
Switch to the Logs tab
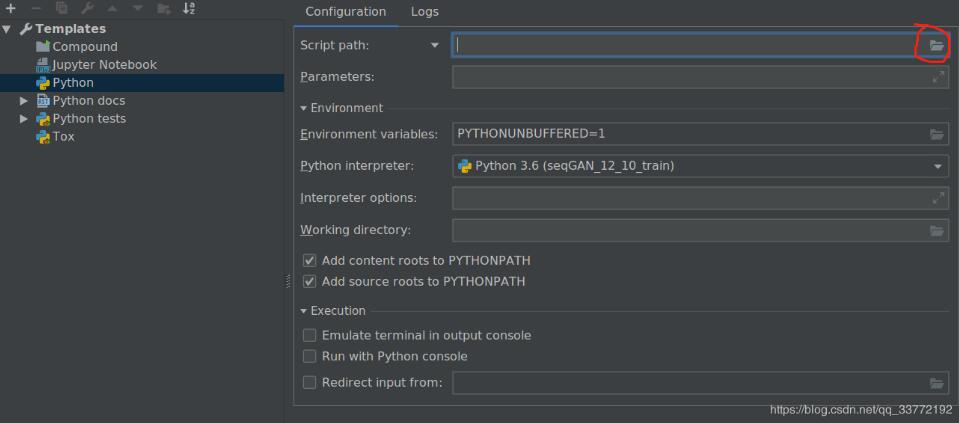coord(425,12)
